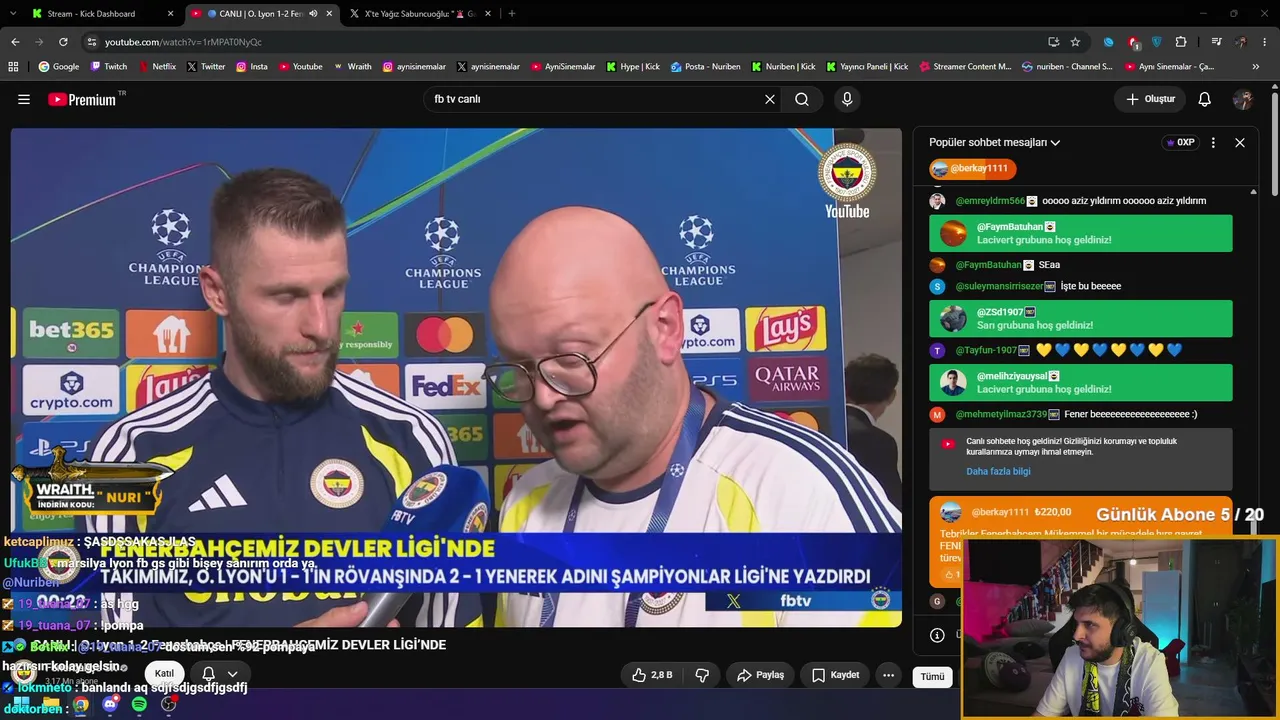Switch to X'te Yağız Sabuncuoğlu tab
The width and height of the screenshot is (1280, 720).
(x=413, y=14)
